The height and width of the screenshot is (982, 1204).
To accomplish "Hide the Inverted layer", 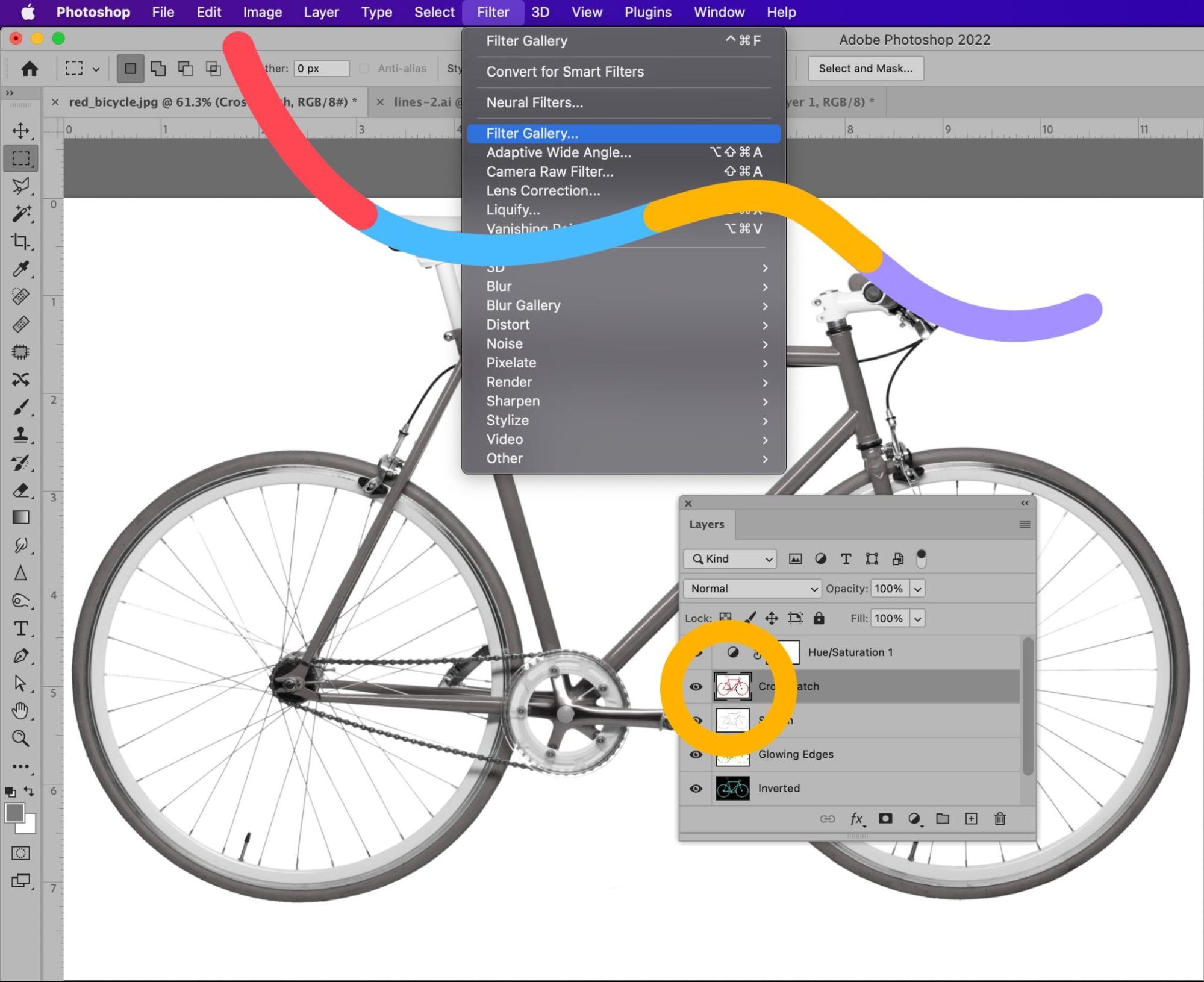I will point(696,789).
